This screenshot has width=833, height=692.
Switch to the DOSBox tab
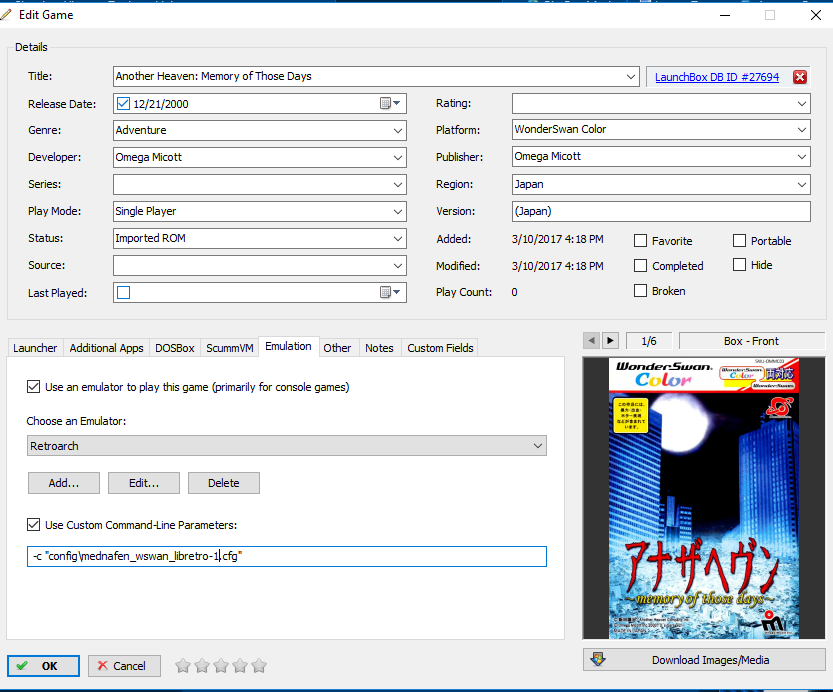(175, 348)
